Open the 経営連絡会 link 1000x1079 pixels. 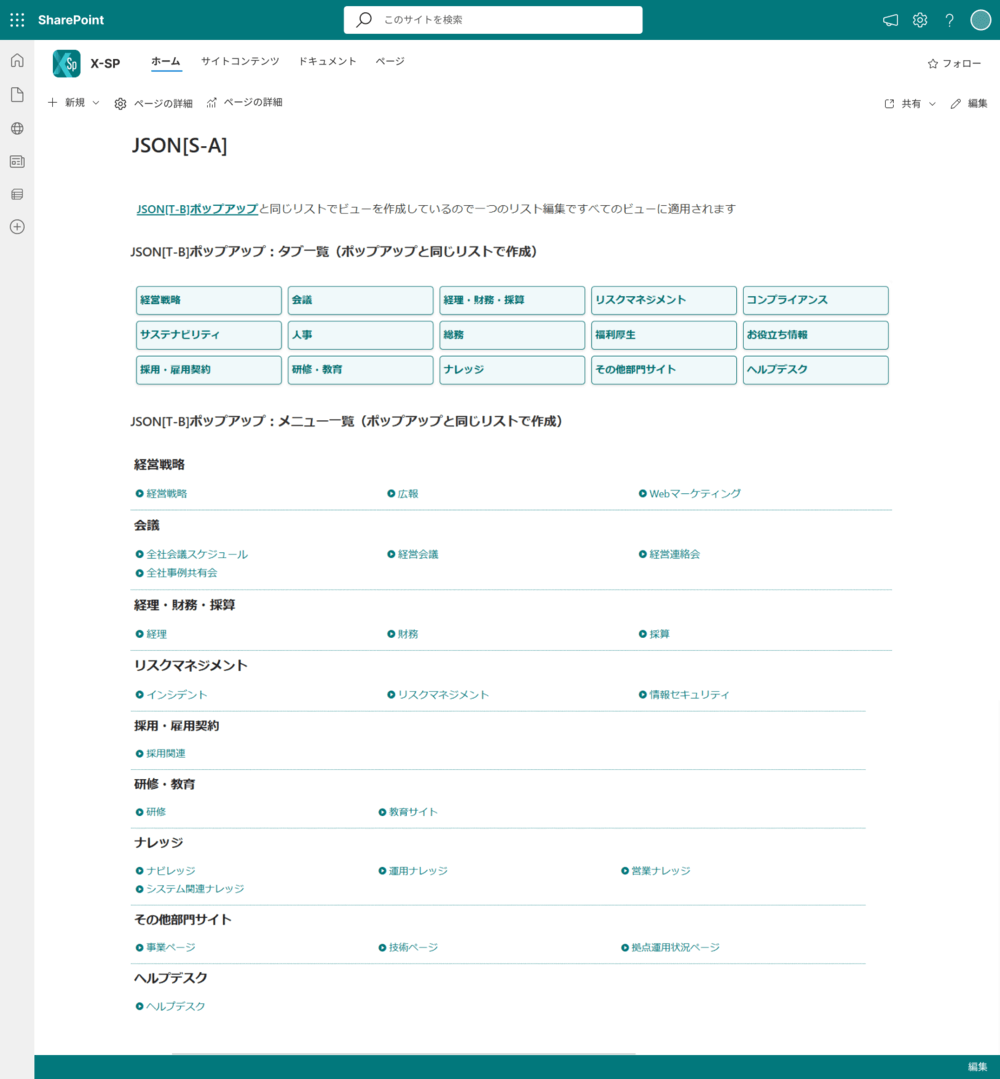click(x=674, y=554)
